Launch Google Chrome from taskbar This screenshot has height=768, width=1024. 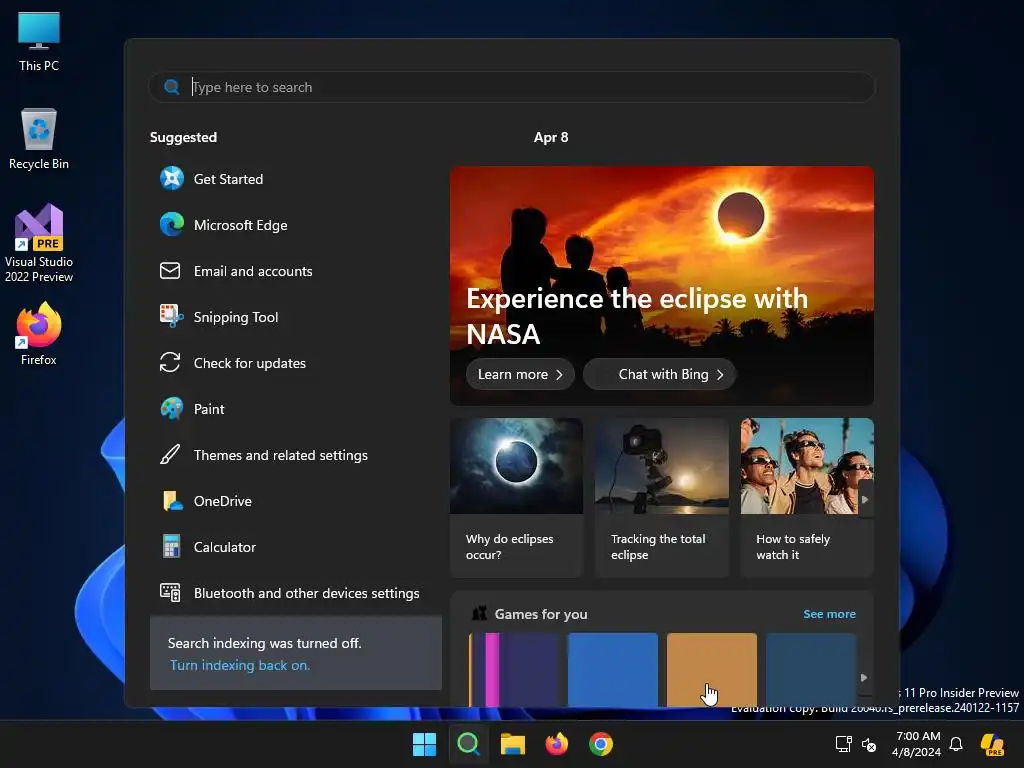coord(601,744)
